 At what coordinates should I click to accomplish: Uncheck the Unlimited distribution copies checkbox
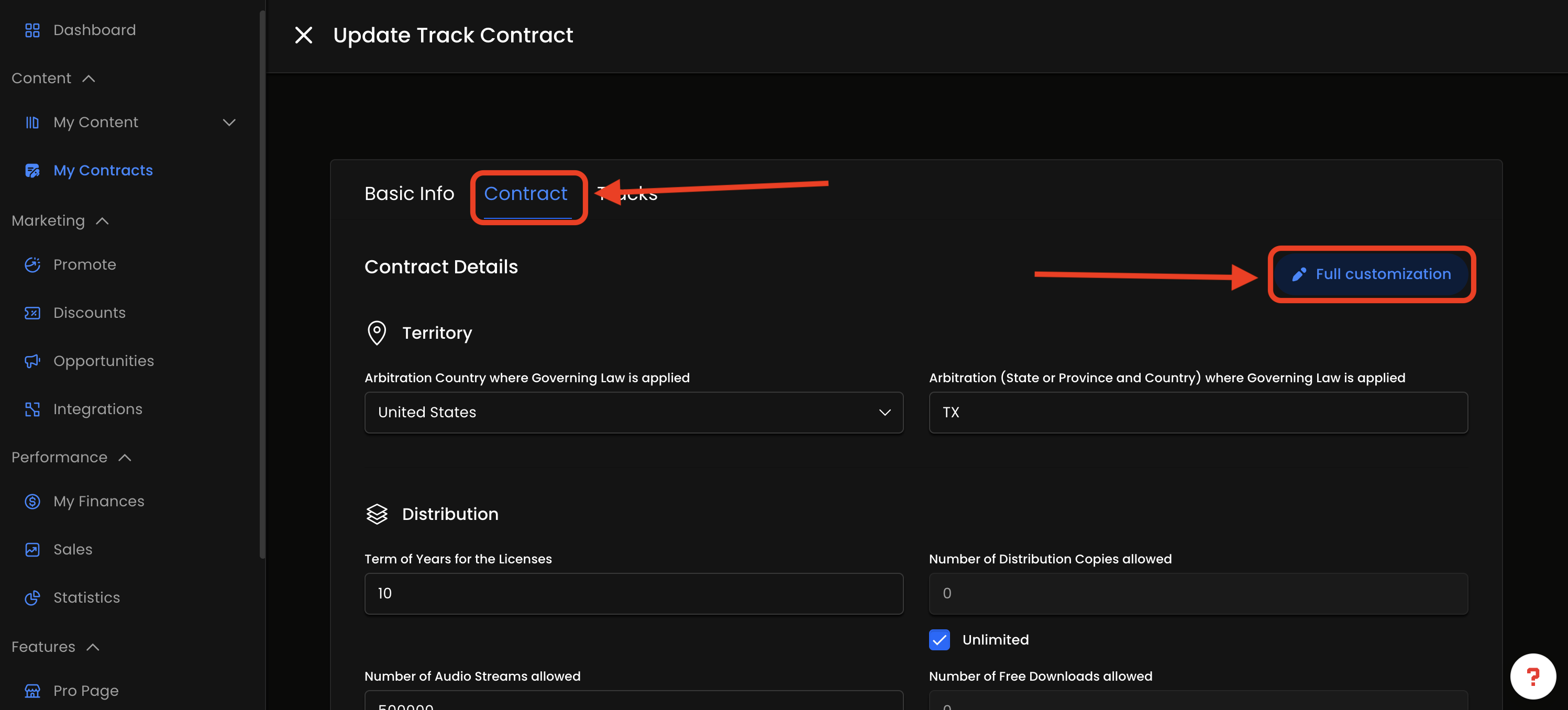pos(939,640)
